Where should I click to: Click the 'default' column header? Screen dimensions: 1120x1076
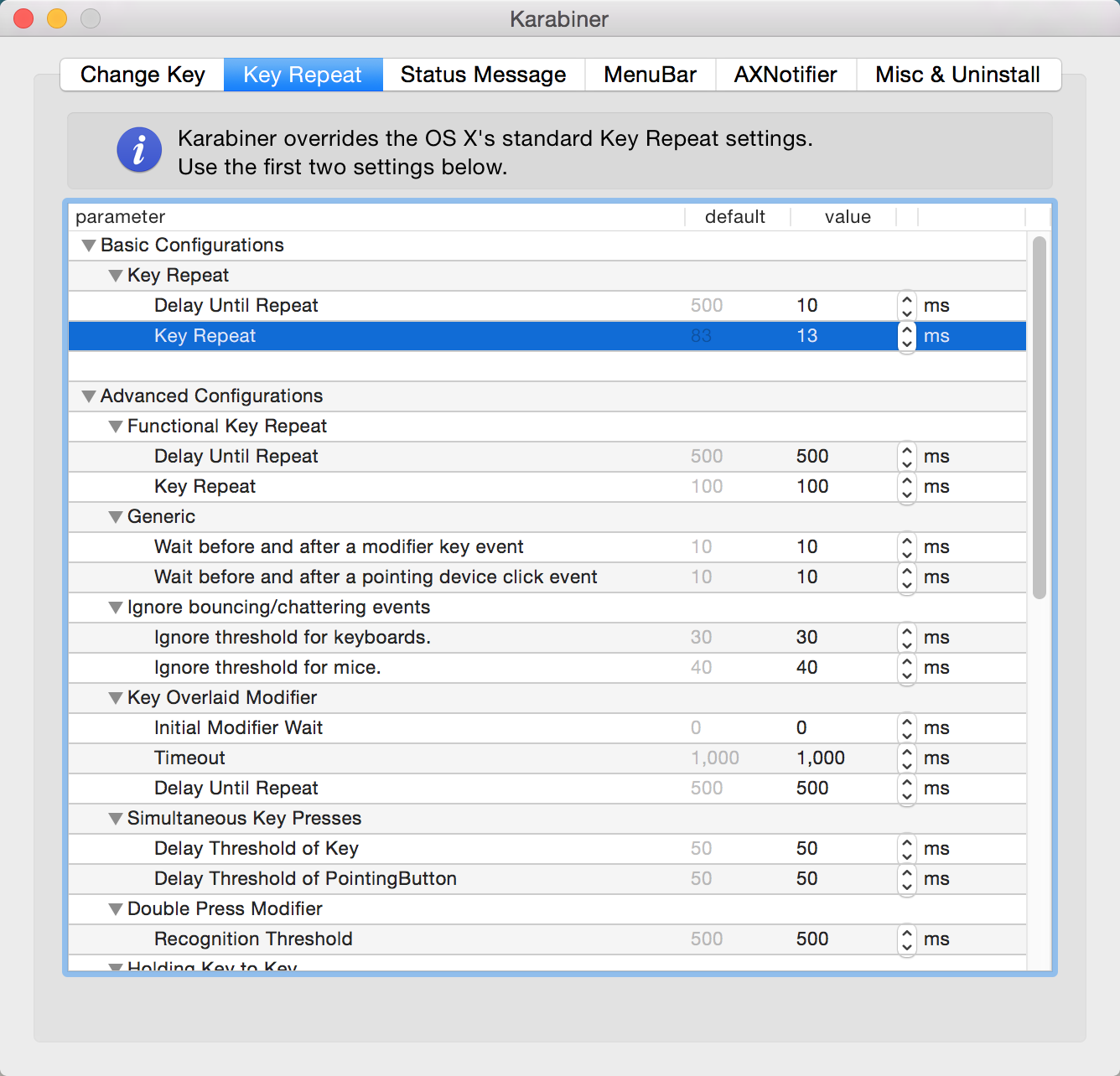[x=737, y=217]
